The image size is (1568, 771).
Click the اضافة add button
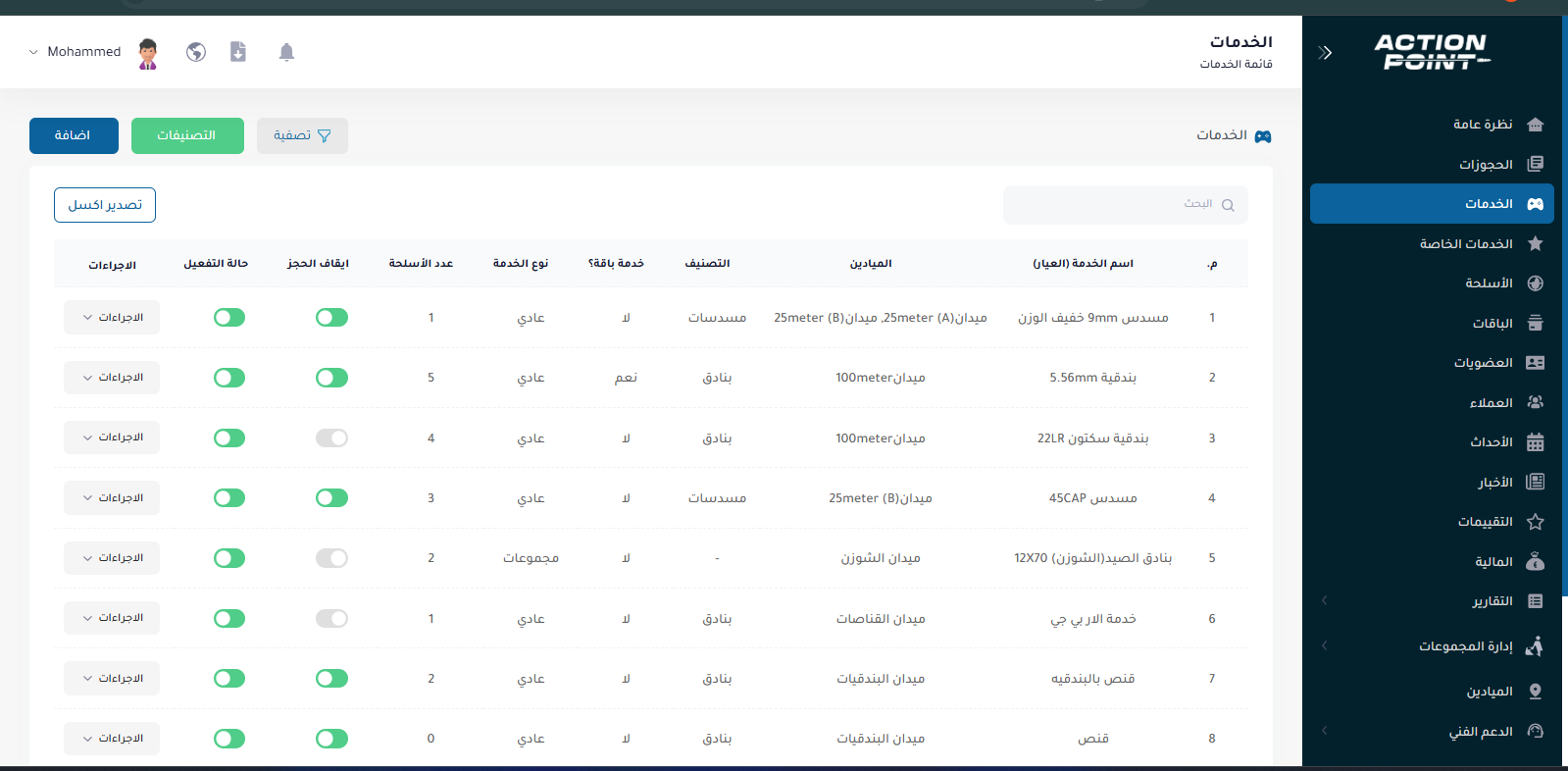(74, 135)
